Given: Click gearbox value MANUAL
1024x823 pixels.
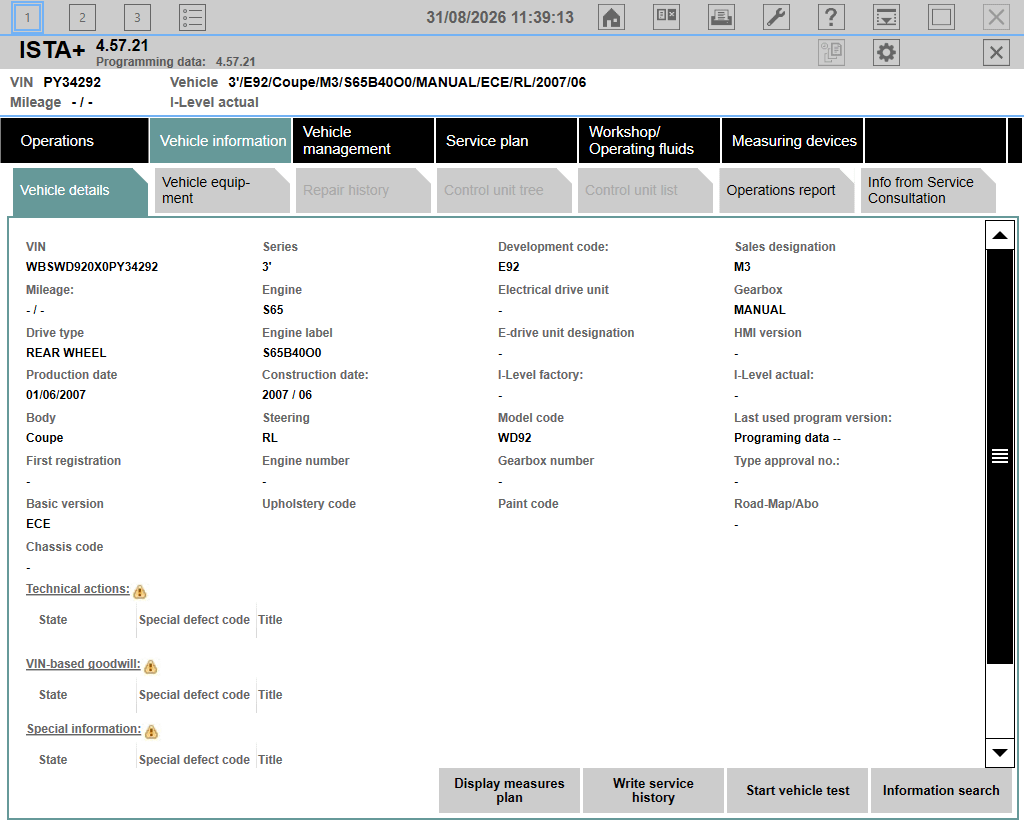Looking at the screenshot, I should 760,310.
